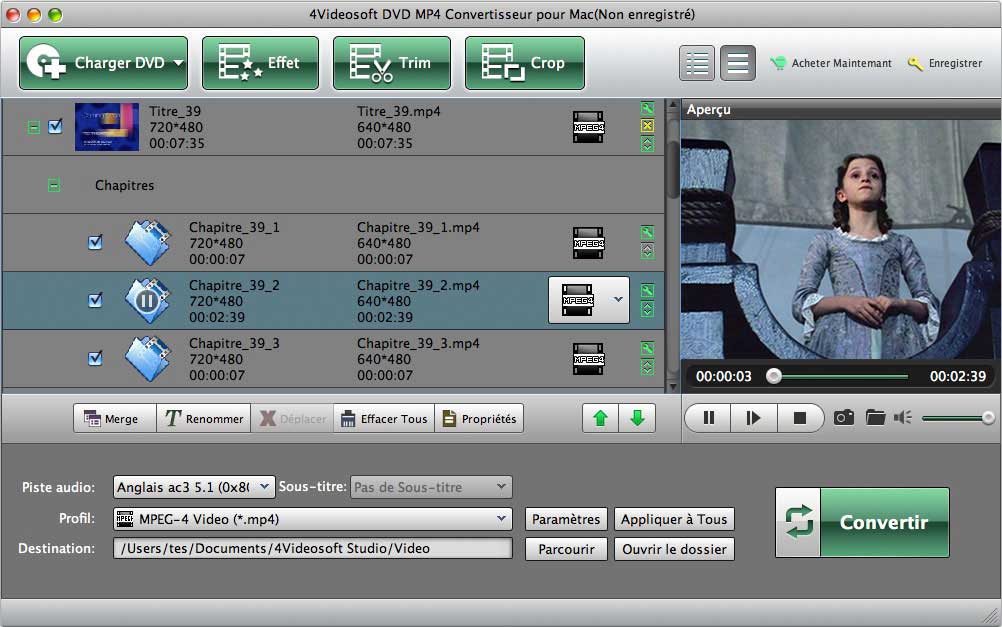Mute audio with the speaker icon

click(903, 418)
